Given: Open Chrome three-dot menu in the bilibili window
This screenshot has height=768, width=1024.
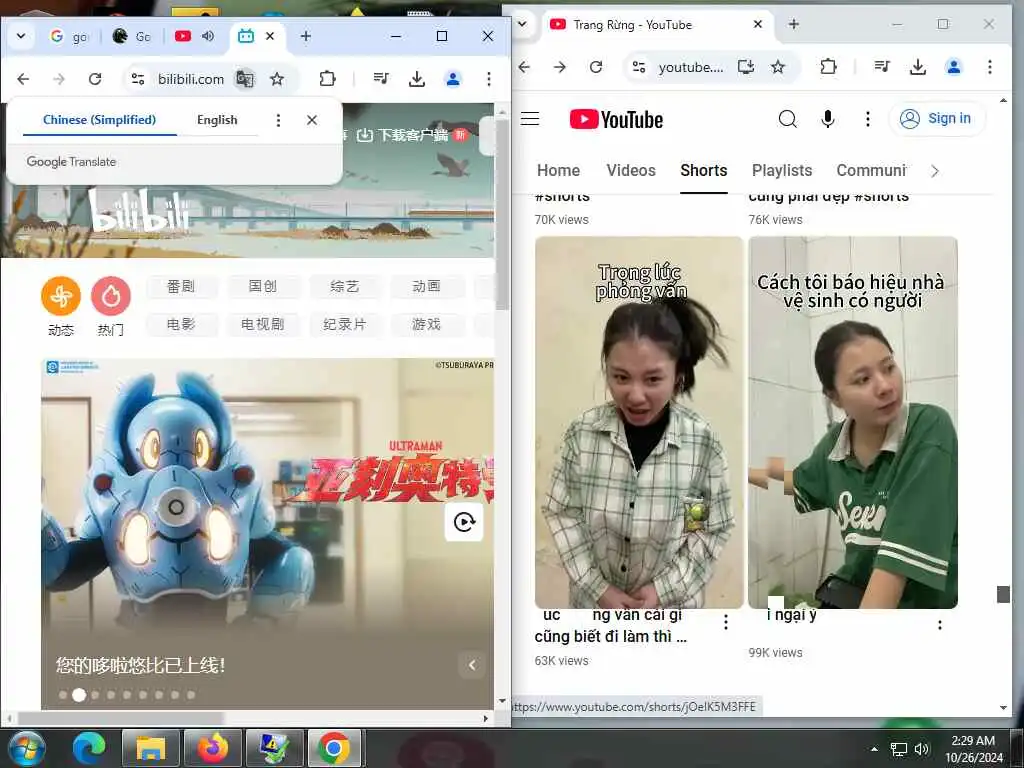Looking at the screenshot, I should click(x=488, y=79).
